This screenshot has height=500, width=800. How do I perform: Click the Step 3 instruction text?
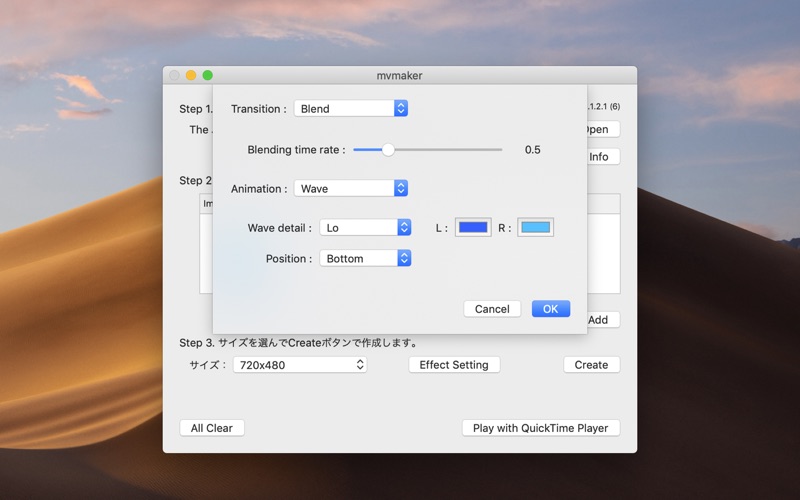[298, 343]
